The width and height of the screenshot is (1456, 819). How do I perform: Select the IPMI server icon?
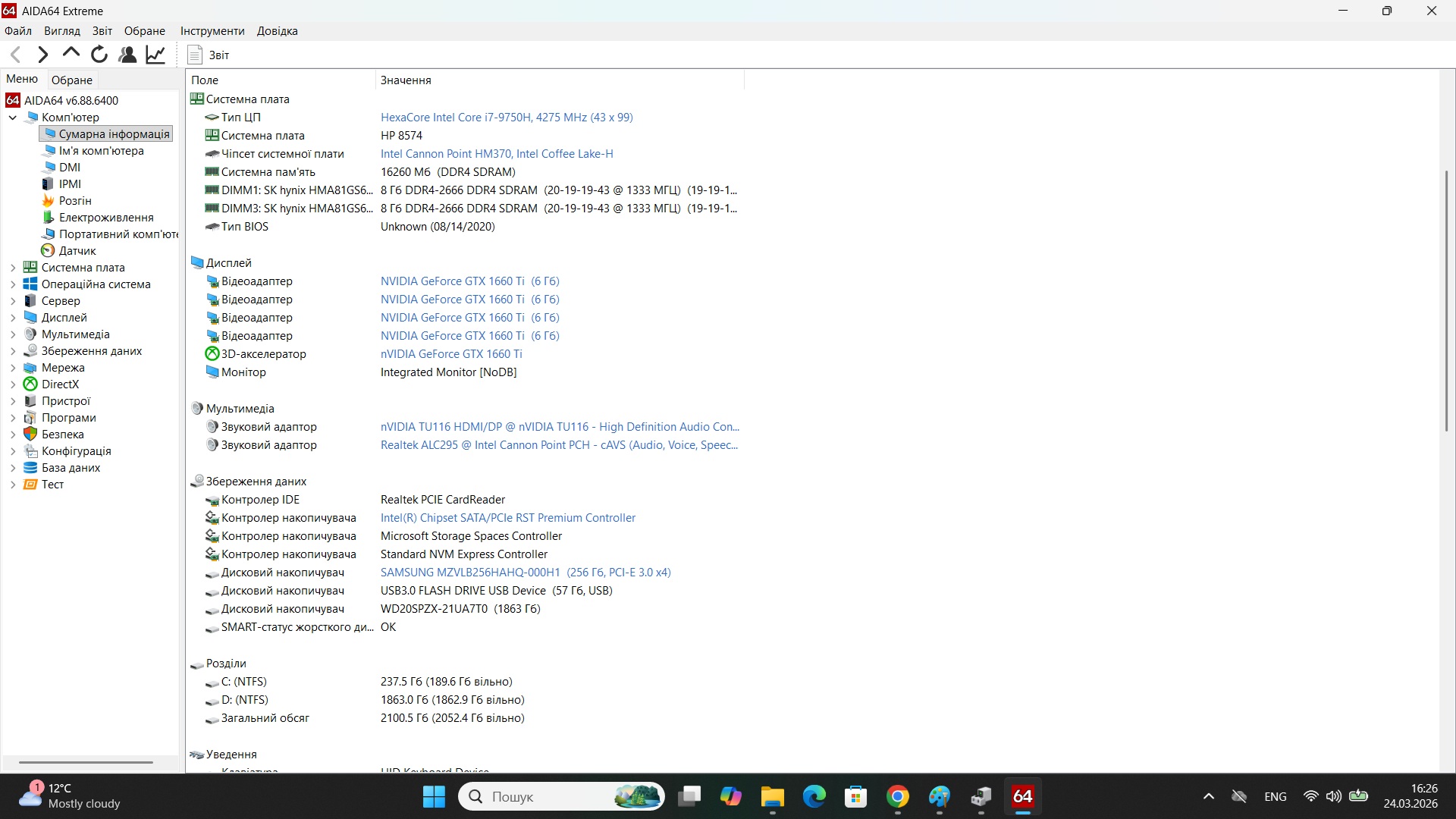click(x=68, y=184)
